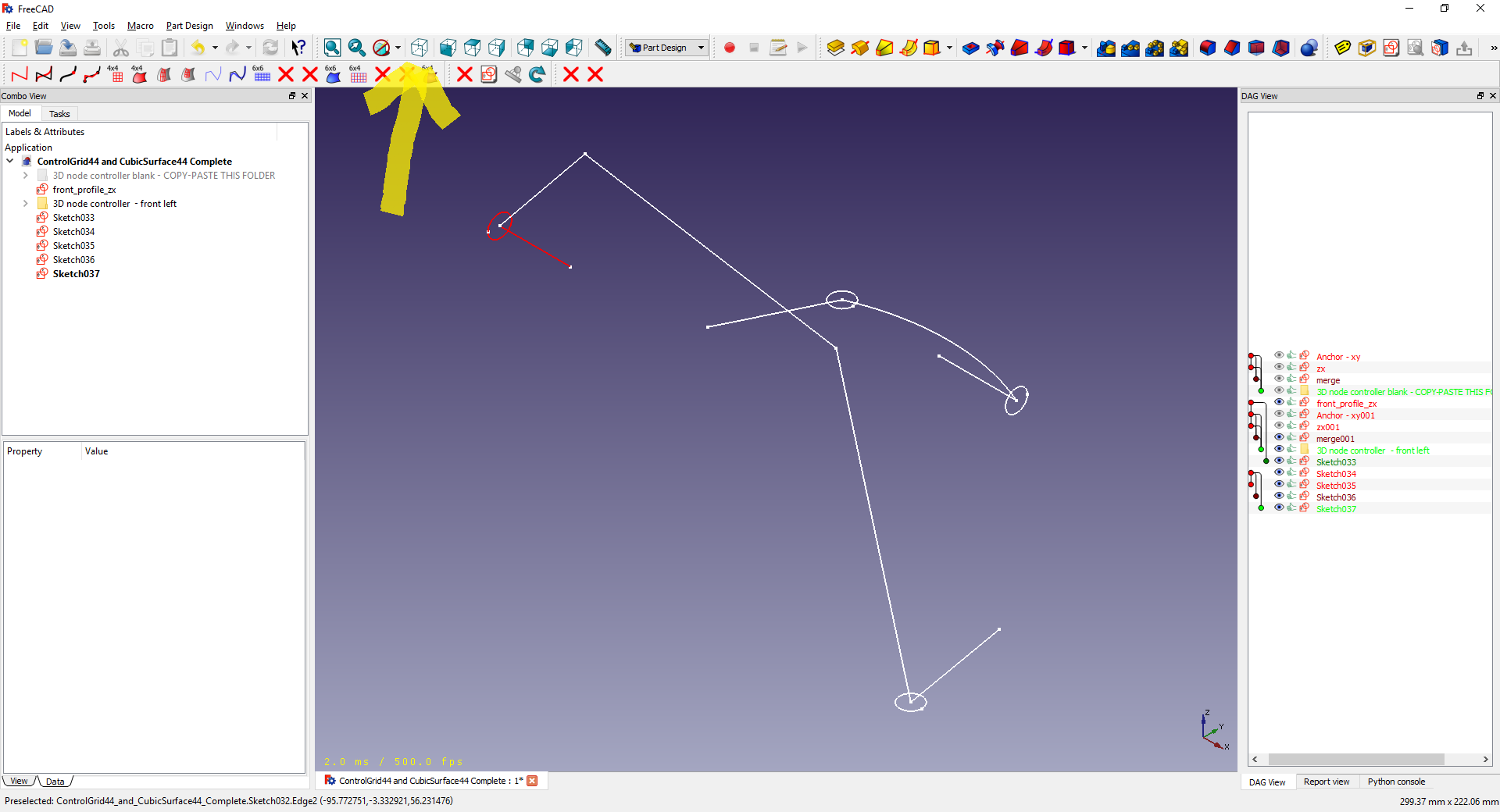
Task: Collapse the ControlGrid44 document tree node
Action: [x=10, y=162]
